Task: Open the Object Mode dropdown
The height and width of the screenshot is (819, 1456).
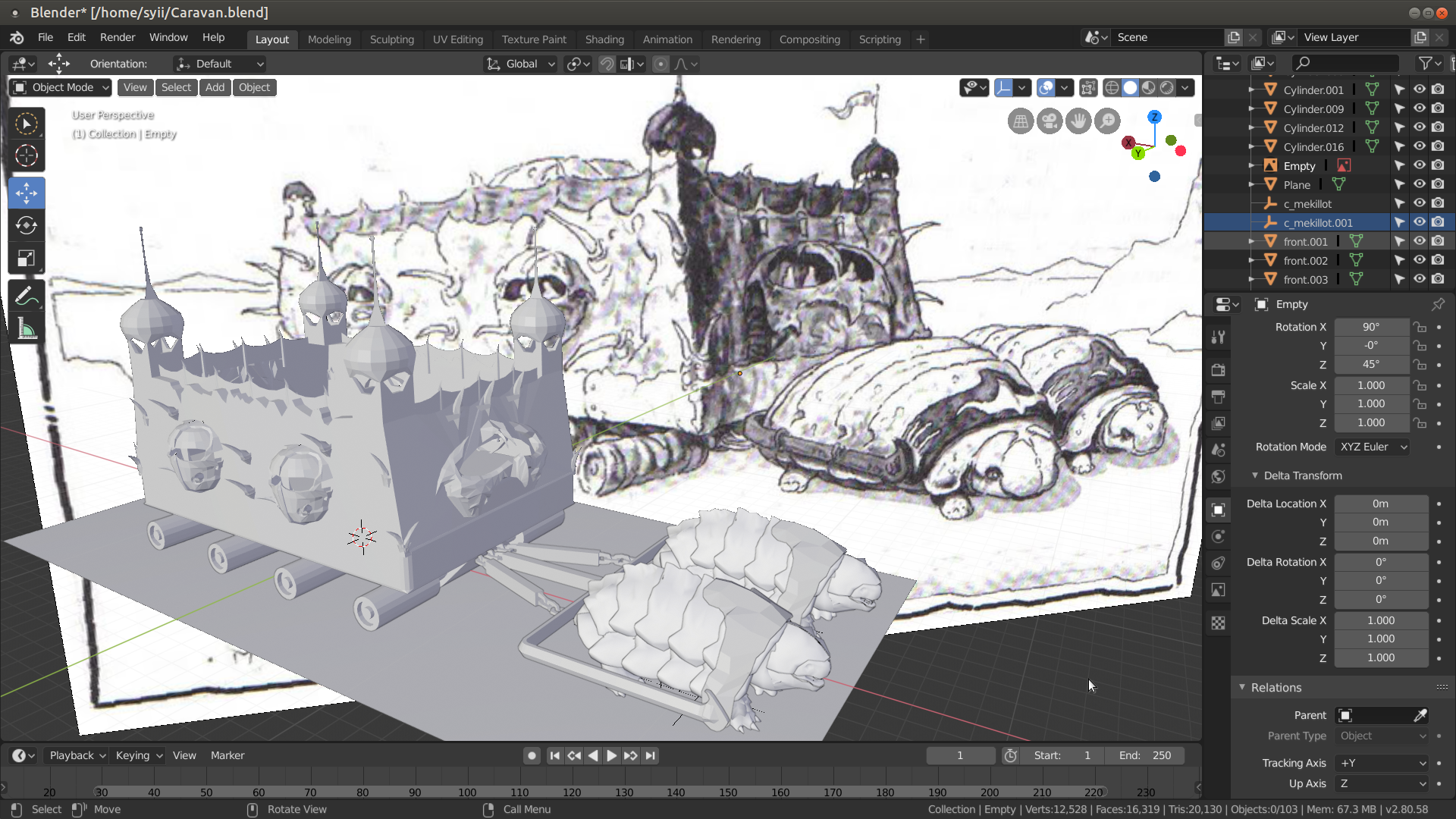Action: point(61,87)
